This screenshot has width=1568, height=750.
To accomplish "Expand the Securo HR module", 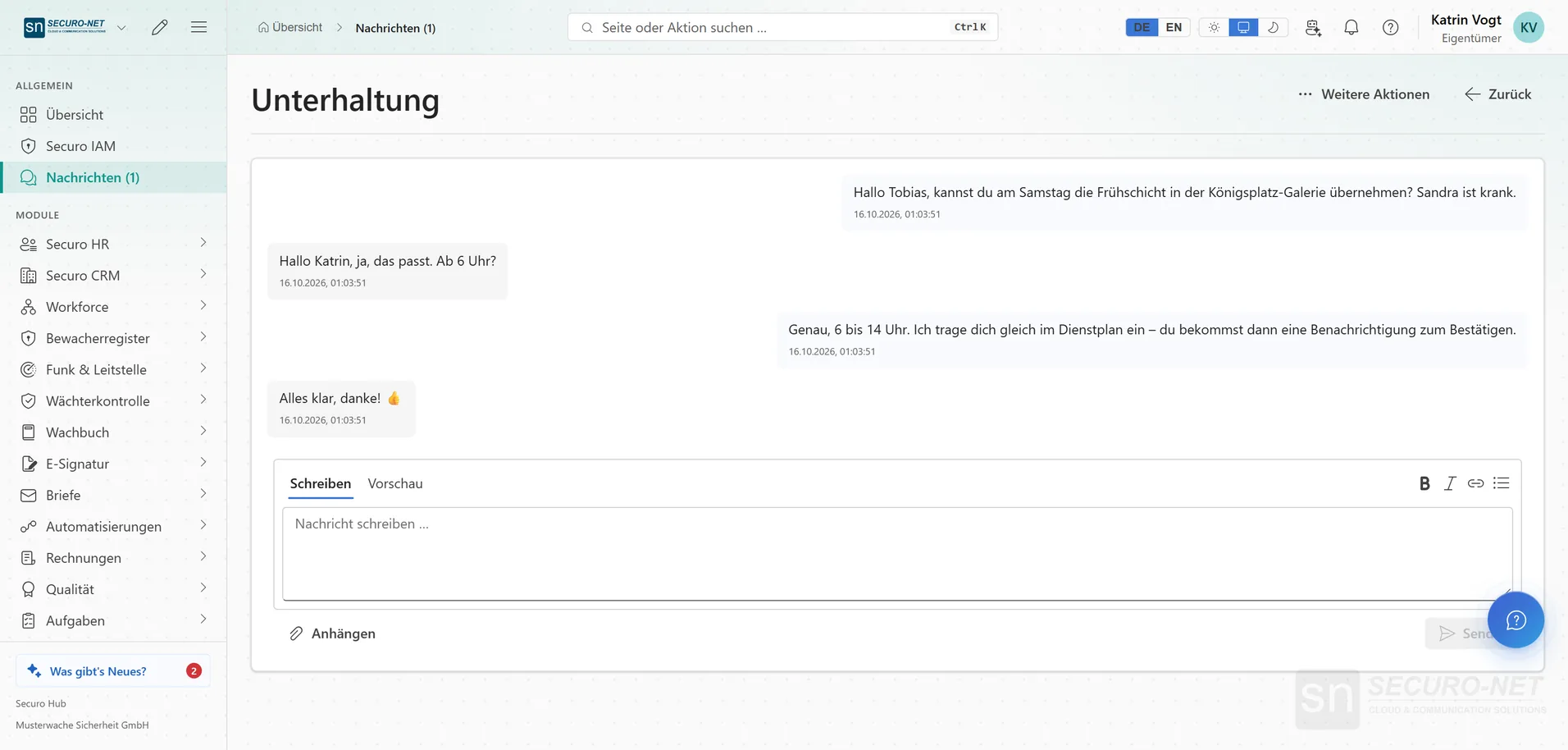I will 203,243.
